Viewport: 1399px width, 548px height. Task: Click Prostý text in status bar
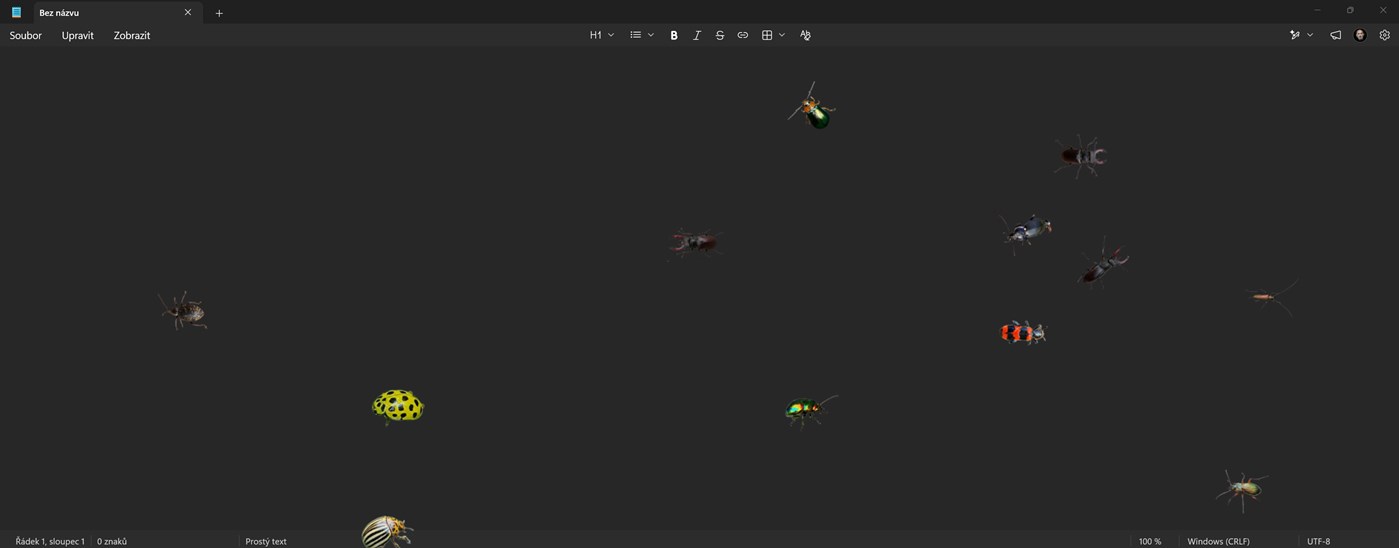[x=266, y=541]
